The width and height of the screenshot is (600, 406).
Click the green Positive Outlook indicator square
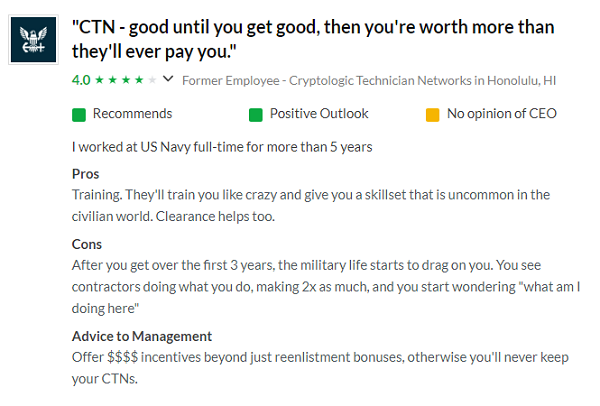click(256, 114)
